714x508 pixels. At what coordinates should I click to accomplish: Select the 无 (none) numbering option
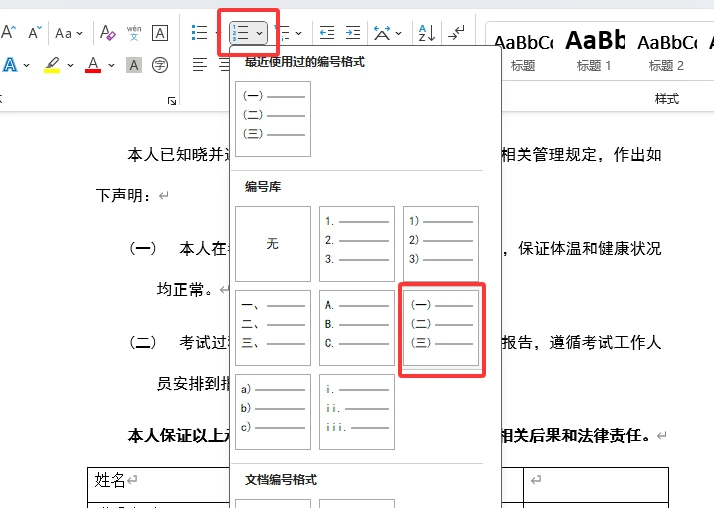(x=273, y=244)
